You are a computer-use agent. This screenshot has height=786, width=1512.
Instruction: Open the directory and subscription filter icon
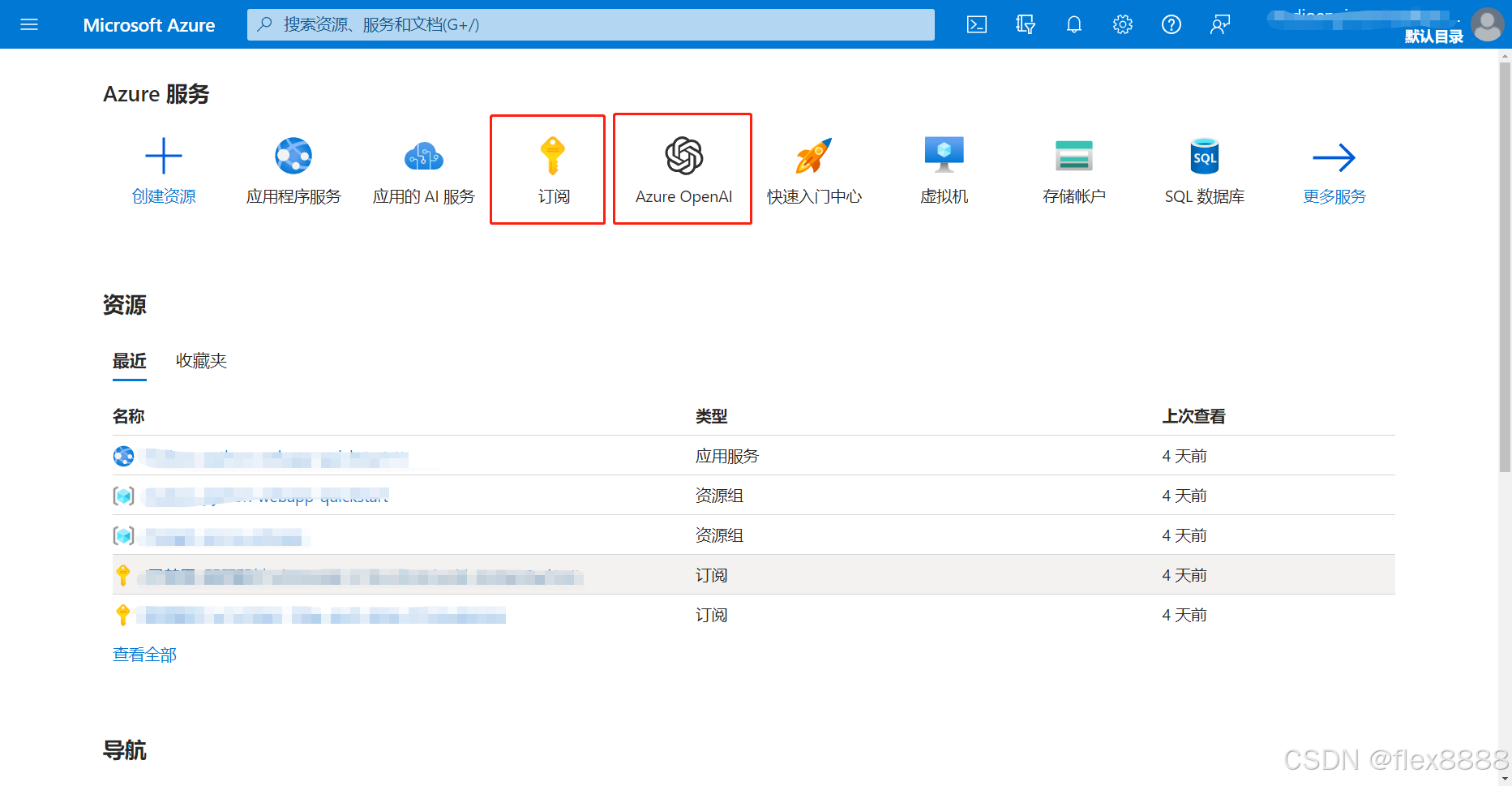point(1026,24)
